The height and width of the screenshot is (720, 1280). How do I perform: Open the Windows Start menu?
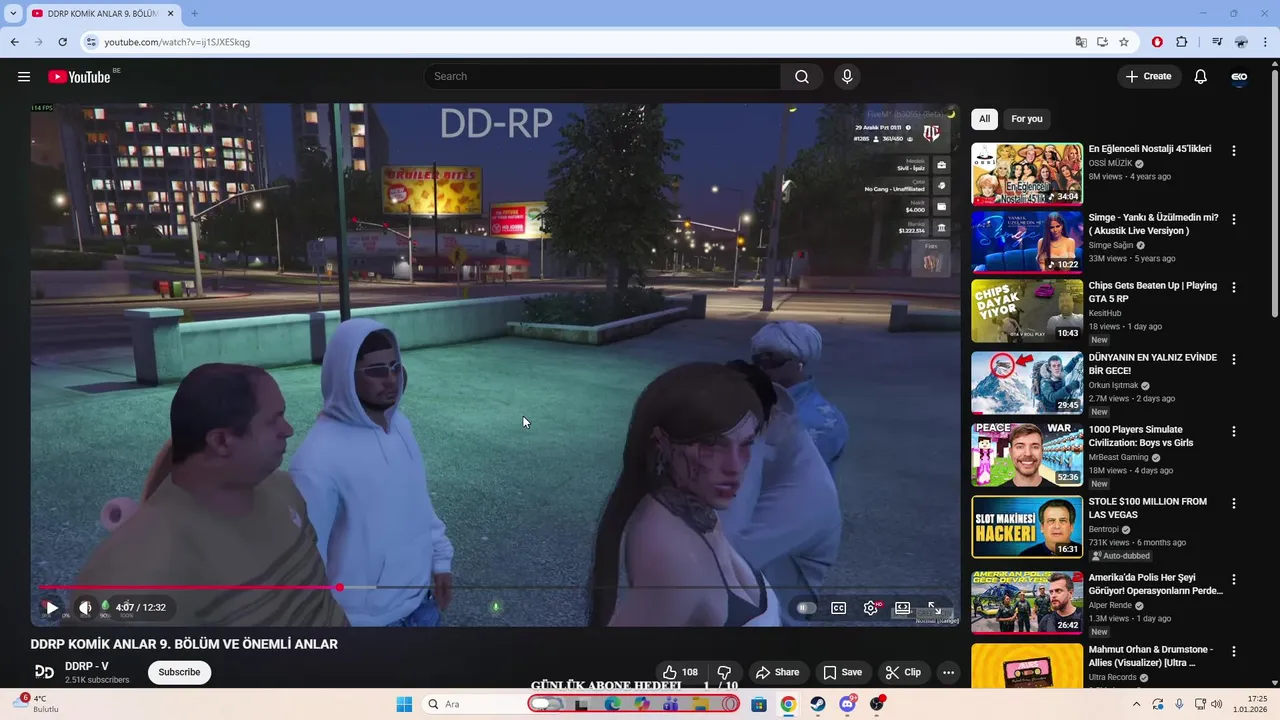coord(404,704)
